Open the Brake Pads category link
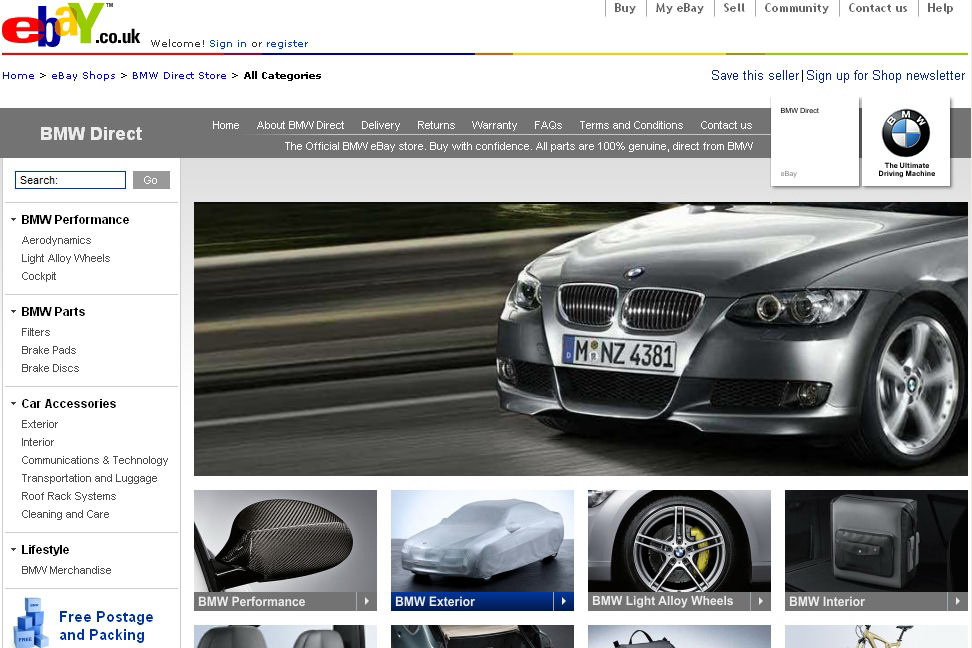Image resolution: width=972 pixels, height=648 pixels. 49,350
